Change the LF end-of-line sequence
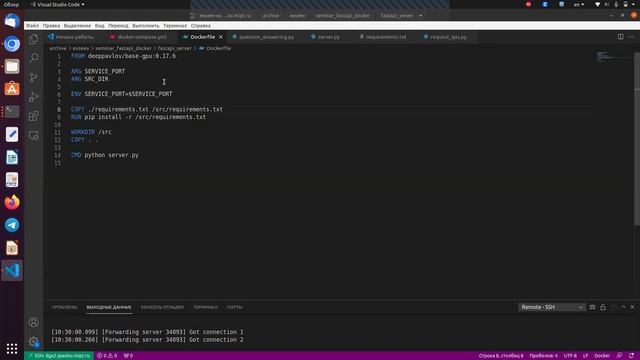 coord(585,356)
